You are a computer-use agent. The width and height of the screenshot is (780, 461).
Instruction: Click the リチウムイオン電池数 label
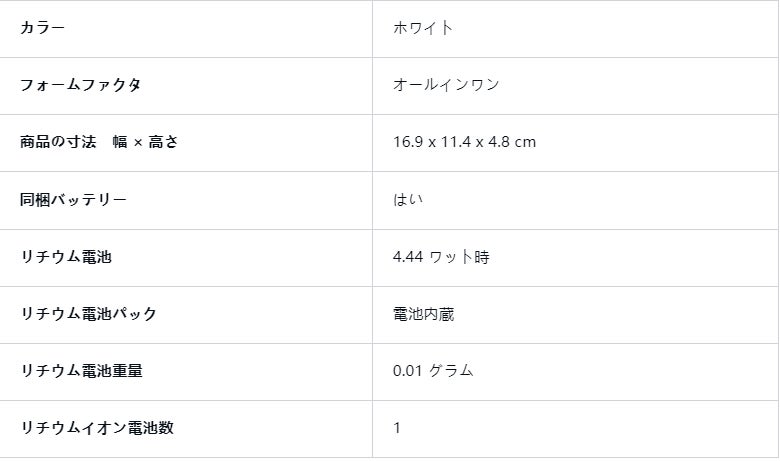pos(97,428)
